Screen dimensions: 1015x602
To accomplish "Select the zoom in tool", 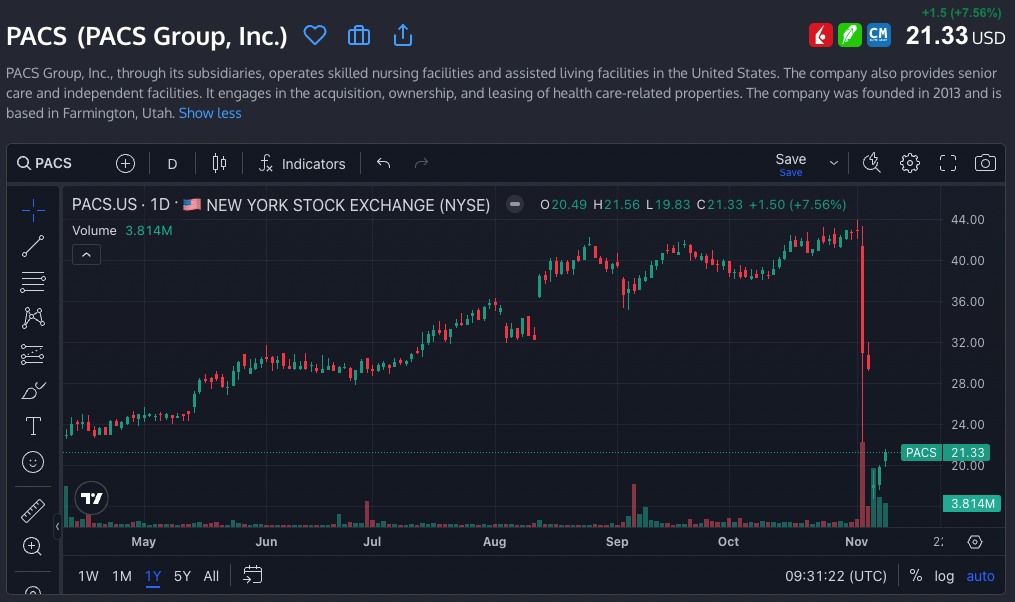I will pos(33,546).
